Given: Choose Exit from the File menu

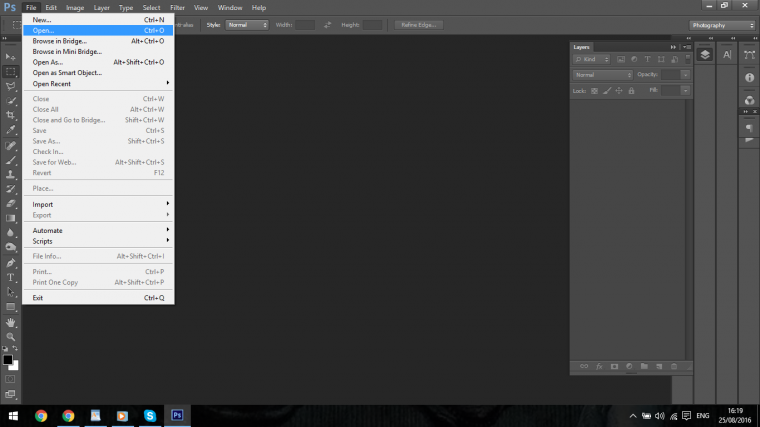Looking at the screenshot, I should coord(98,298).
